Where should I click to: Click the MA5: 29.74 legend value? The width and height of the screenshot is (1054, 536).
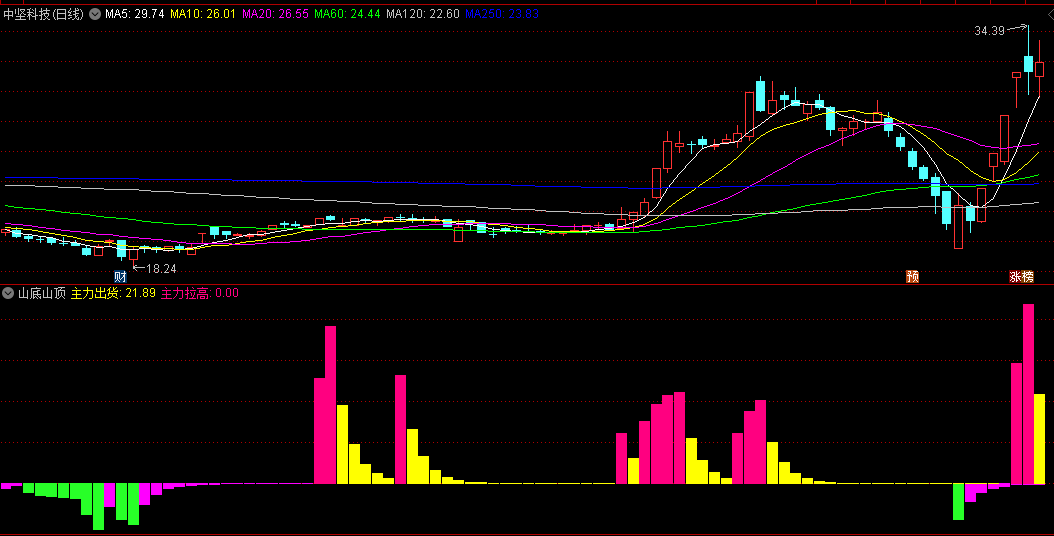point(134,14)
